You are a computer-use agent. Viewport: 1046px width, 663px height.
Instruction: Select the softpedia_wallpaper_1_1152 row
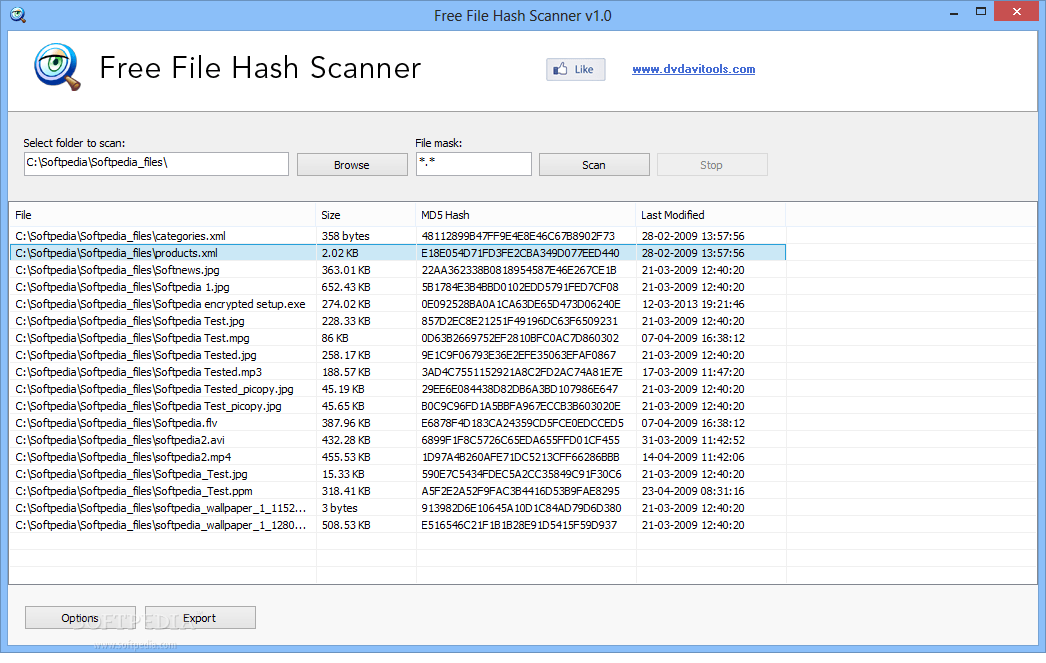coord(398,508)
